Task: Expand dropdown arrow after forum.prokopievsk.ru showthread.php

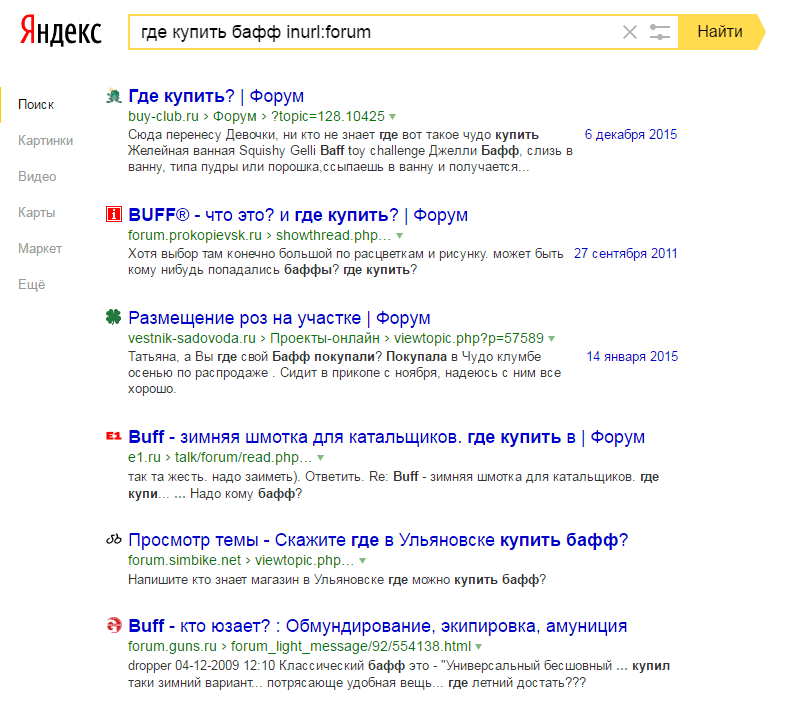Action: tap(400, 236)
